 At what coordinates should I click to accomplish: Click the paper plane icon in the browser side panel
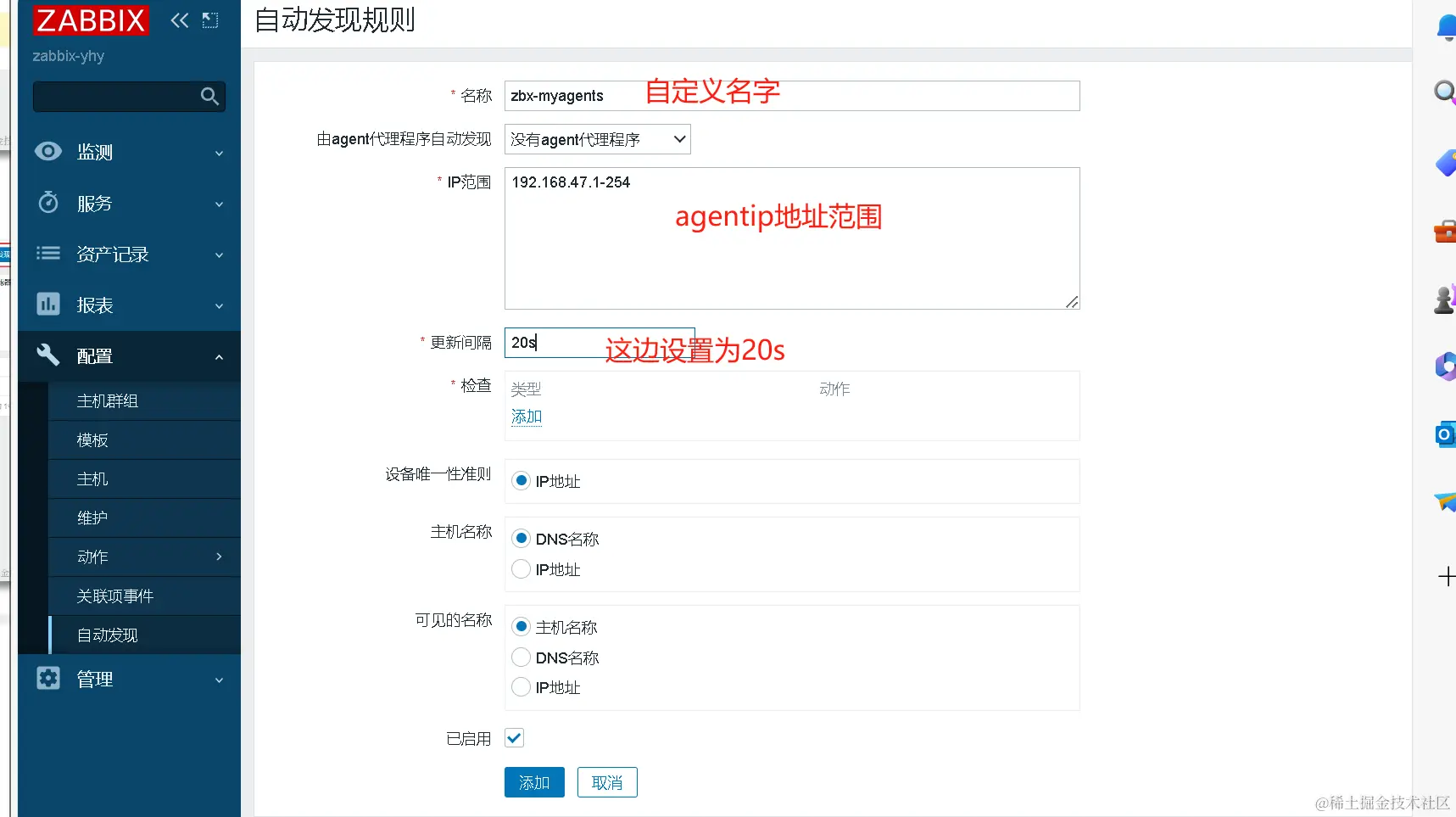coord(1445,501)
